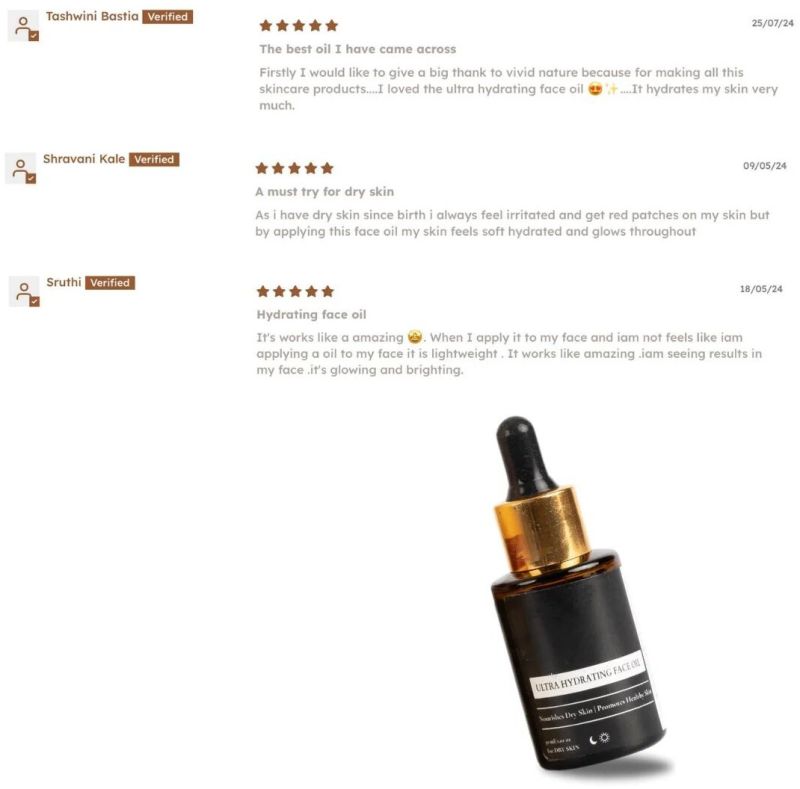
Task: Open reviewer name Shravani Kale
Action: (x=84, y=159)
